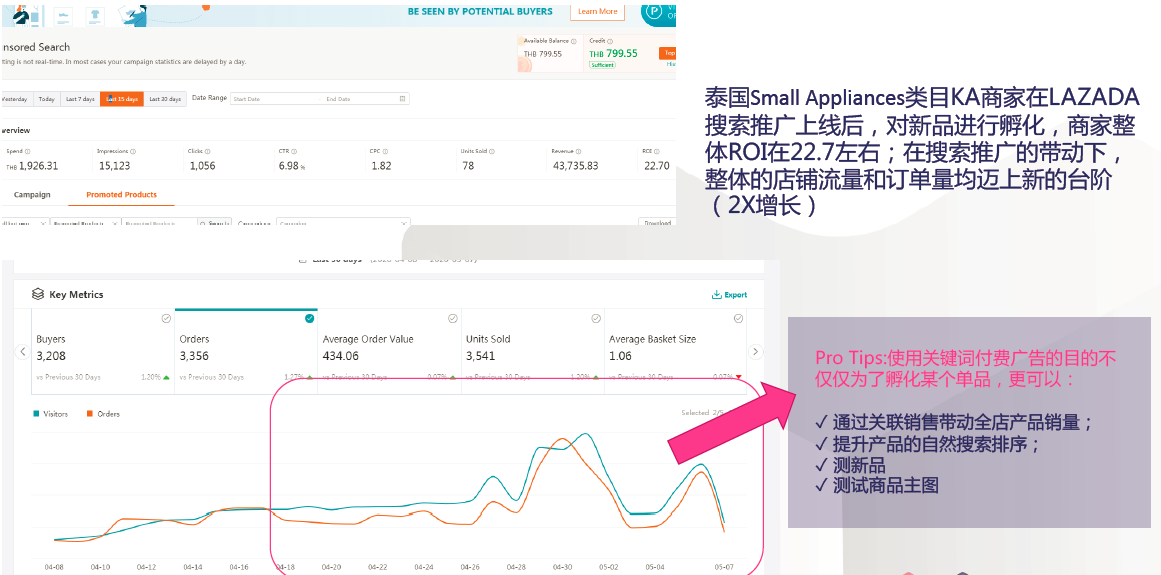Screen dimensions: 1161x575
Task: Select the Buyers metric card
Action: point(103,352)
